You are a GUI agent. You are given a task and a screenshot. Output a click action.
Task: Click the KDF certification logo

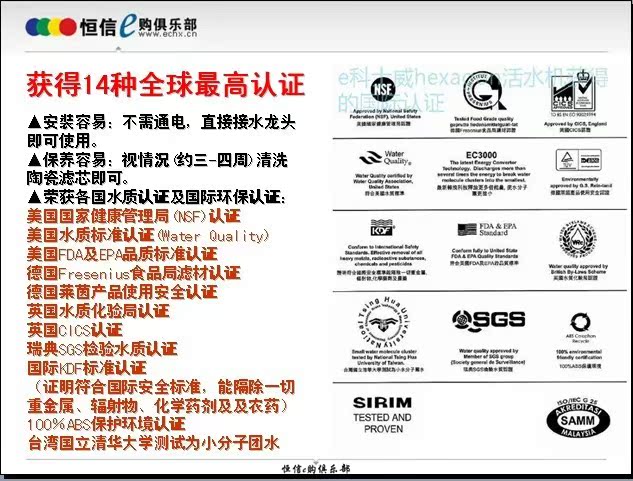(382, 228)
